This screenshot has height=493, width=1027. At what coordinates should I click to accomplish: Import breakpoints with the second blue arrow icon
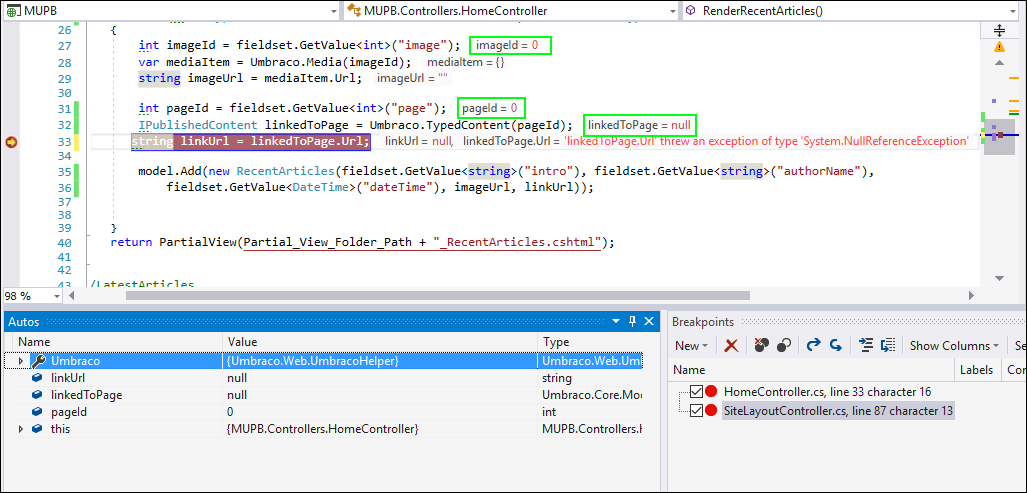[x=835, y=346]
